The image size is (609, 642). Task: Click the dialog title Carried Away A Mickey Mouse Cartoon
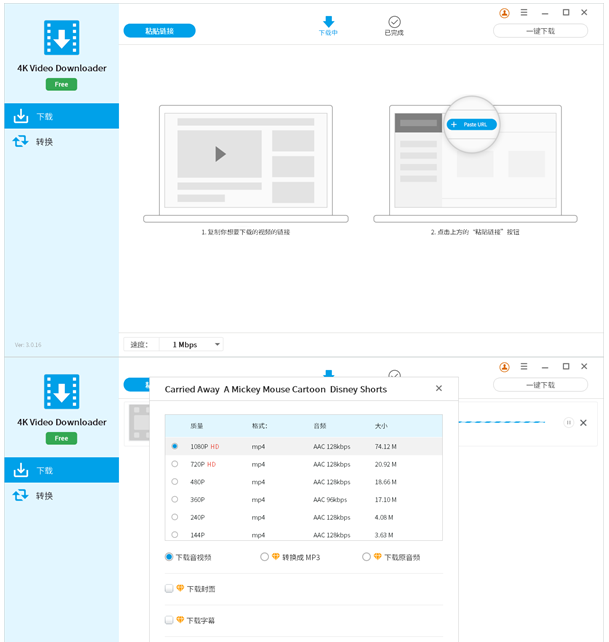coord(276,389)
